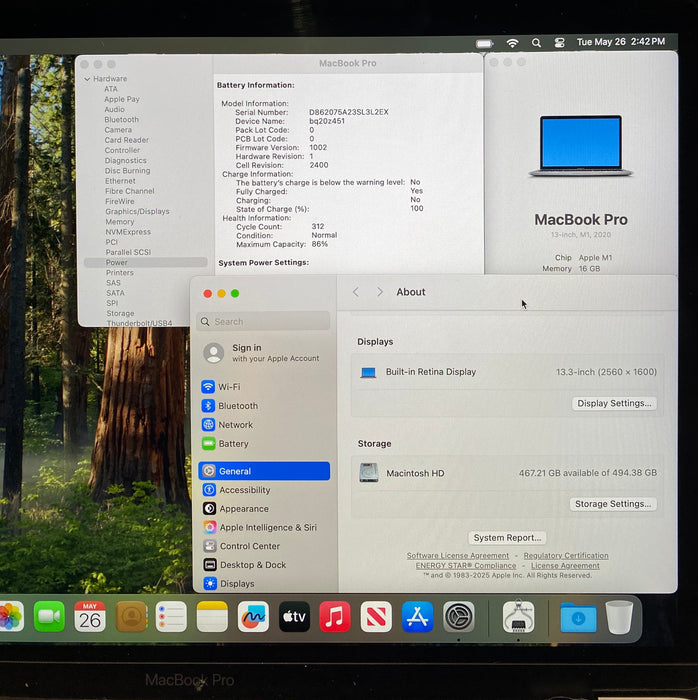Open Calendar showing May 26 in Dock
This screenshot has width=698, height=700.
point(90,617)
